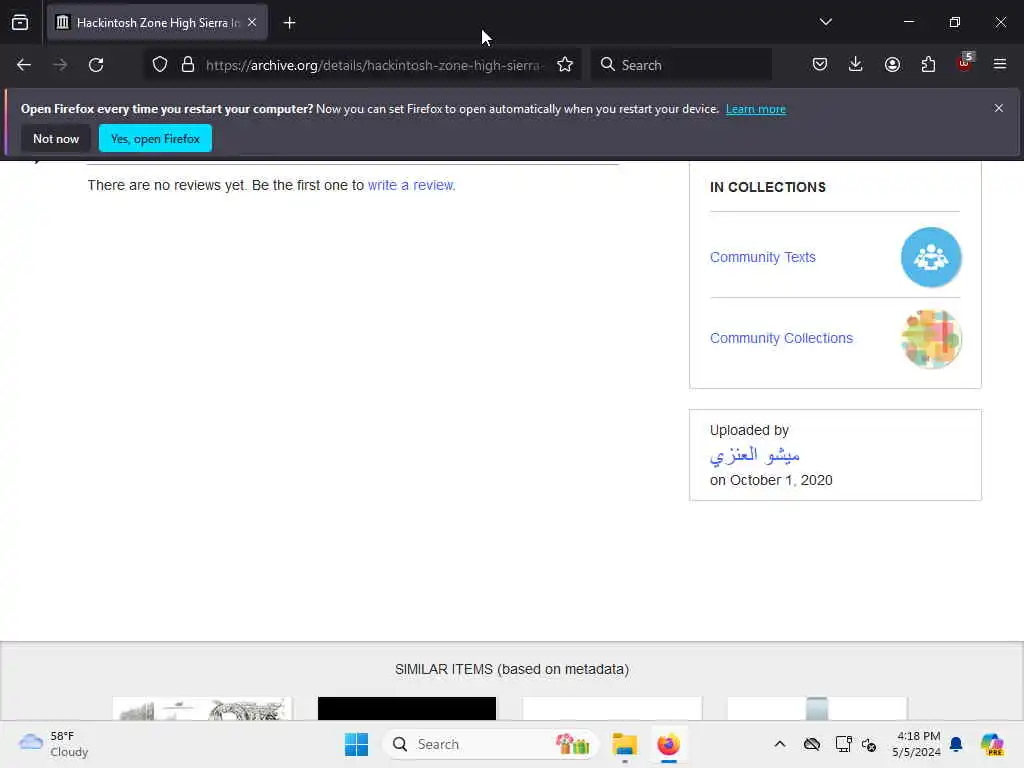Go back to the previous page

click(x=24, y=65)
